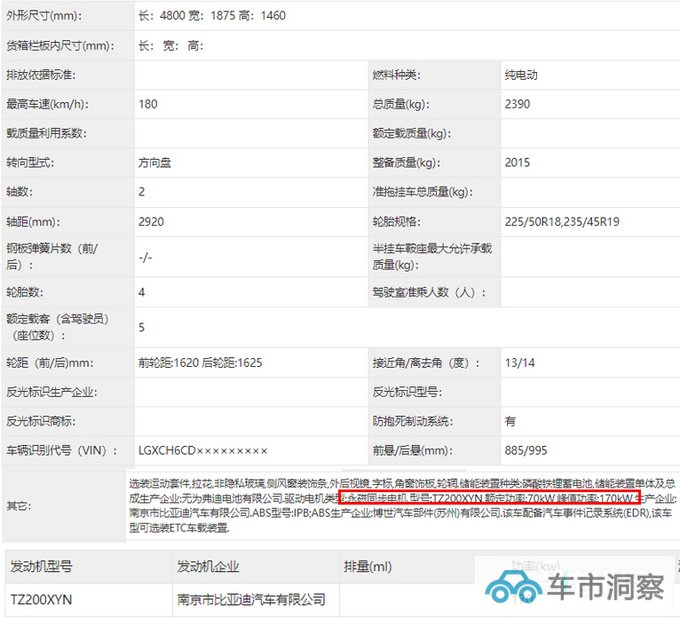Select the ABS value 有
Viewport: 680px width, 621px height.
[510, 421]
